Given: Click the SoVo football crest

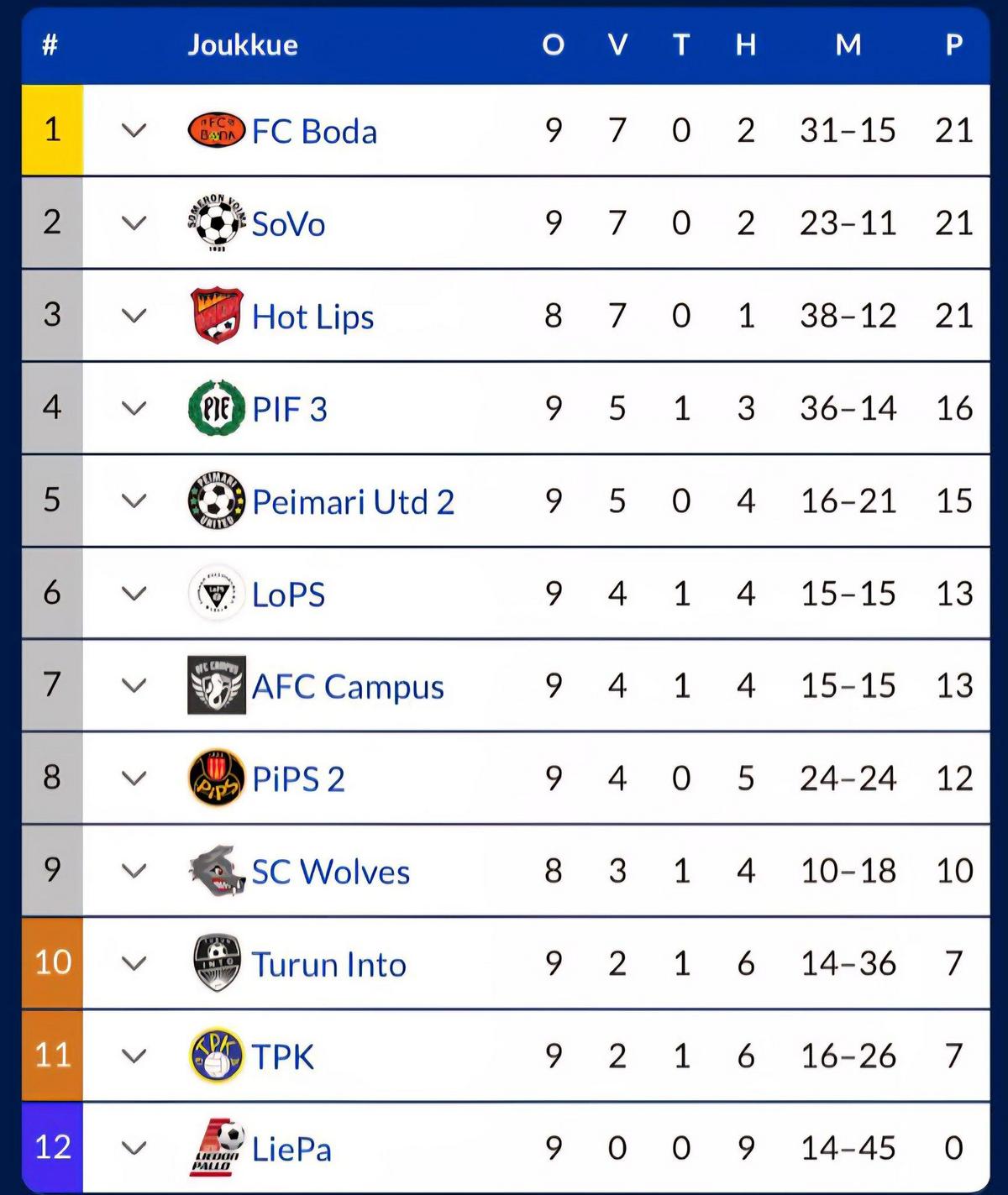Looking at the screenshot, I should [x=217, y=223].
